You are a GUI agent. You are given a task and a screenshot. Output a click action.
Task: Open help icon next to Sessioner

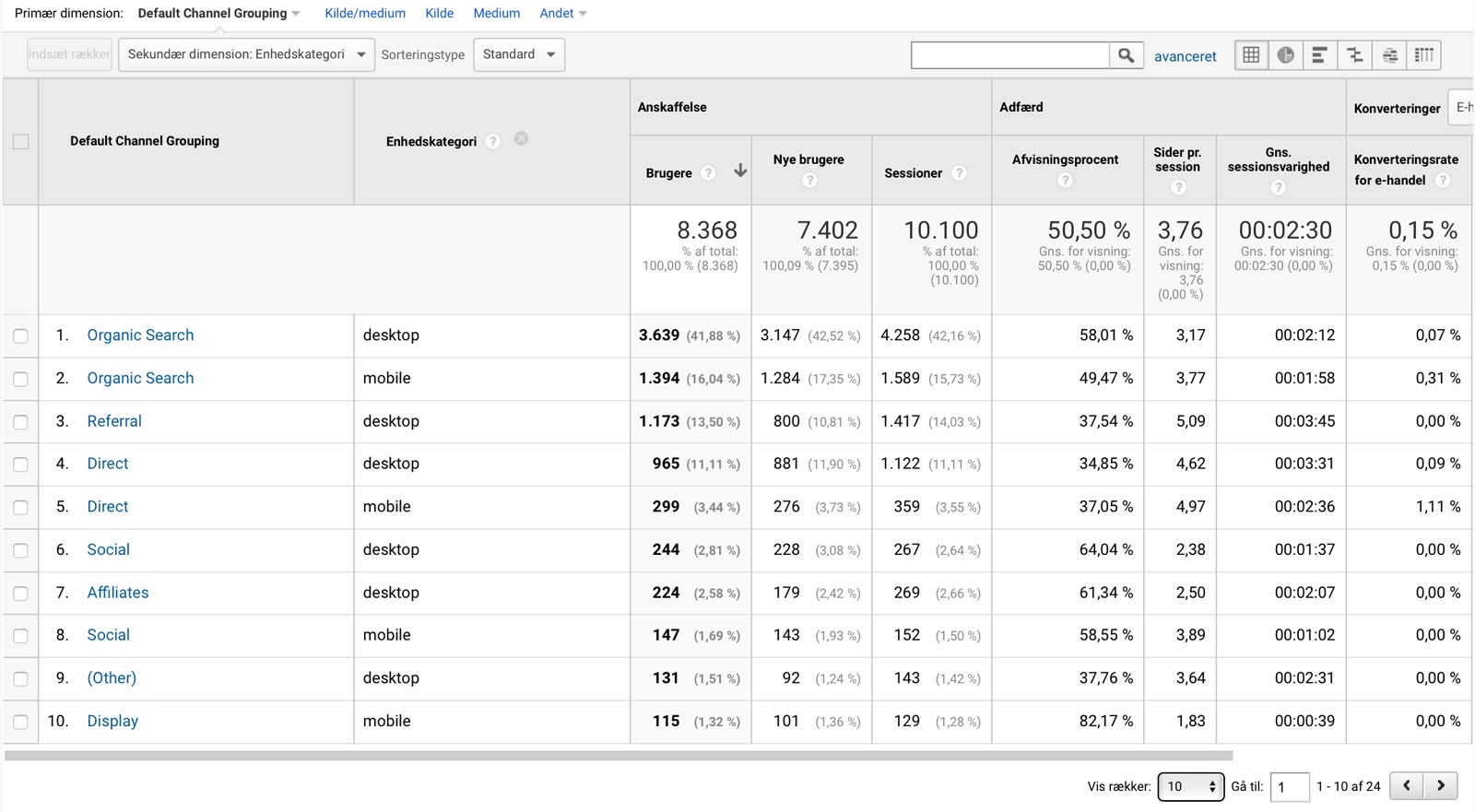coord(959,173)
